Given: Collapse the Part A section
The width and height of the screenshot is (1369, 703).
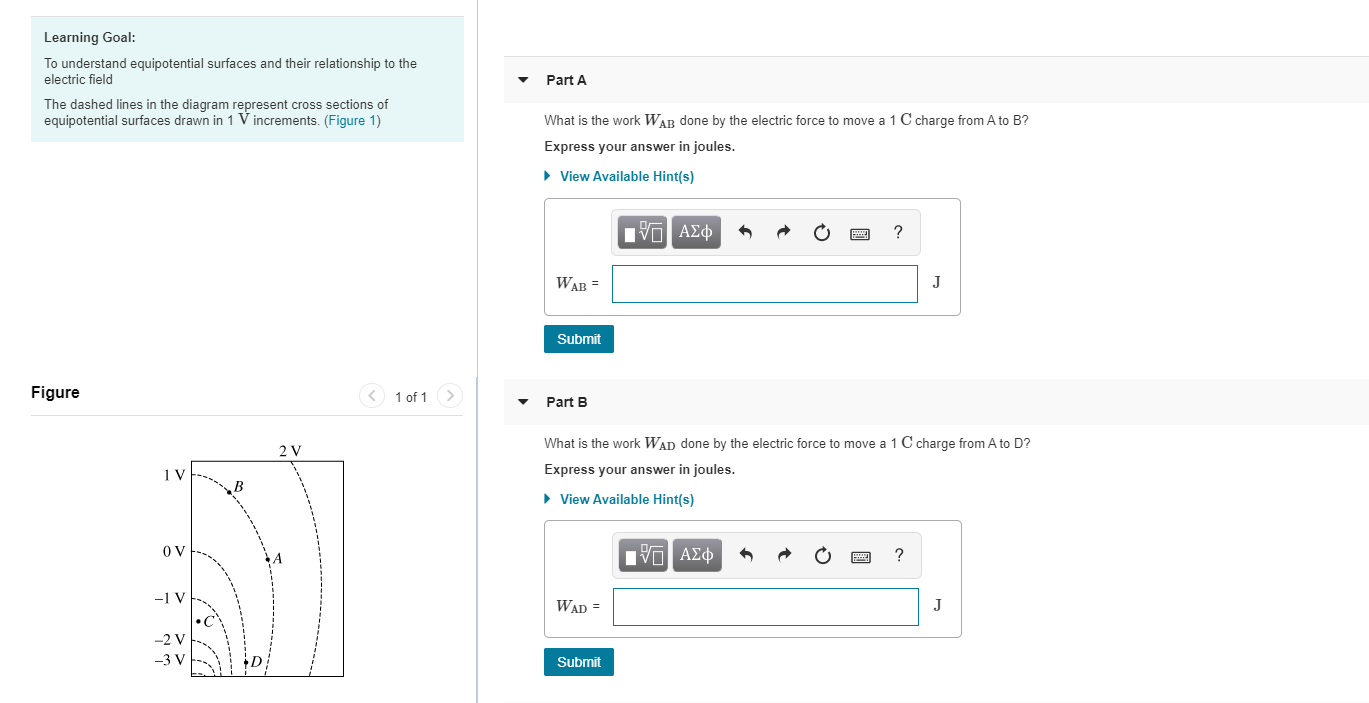Looking at the screenshot, I should (x=522, y=79).
